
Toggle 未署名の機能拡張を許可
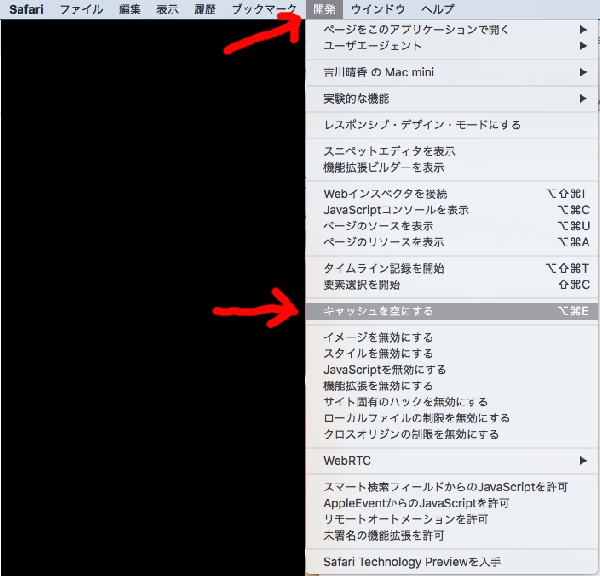[x=452, y=535]
